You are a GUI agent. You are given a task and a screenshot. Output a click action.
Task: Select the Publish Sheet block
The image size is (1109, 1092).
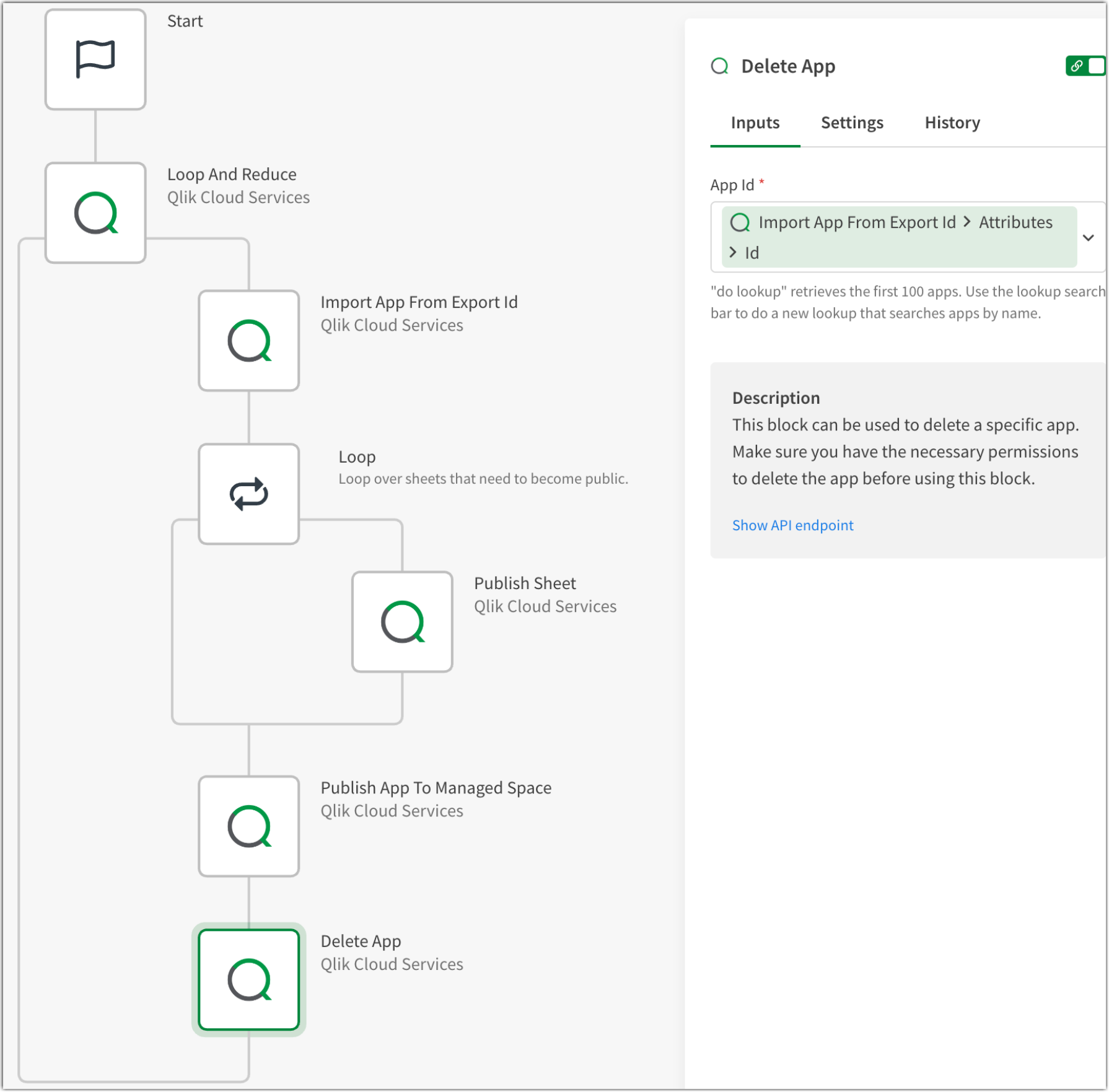(402, 621)
